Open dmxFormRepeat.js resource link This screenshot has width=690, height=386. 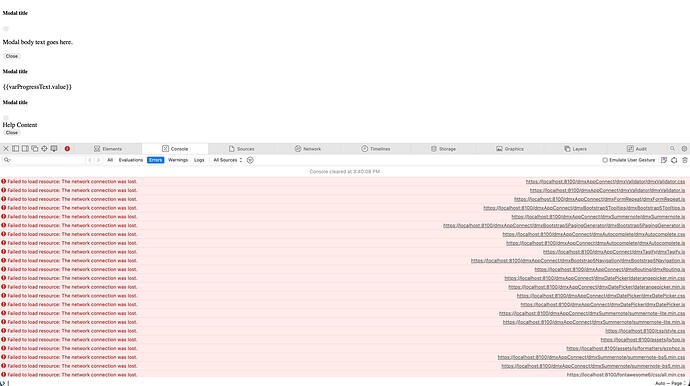click(599, 199)
